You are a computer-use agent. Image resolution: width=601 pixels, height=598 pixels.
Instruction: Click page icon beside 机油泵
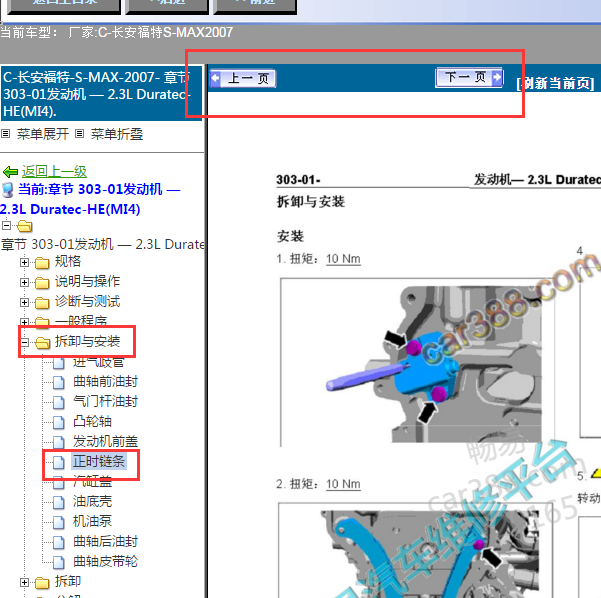(x=59, y=522)
